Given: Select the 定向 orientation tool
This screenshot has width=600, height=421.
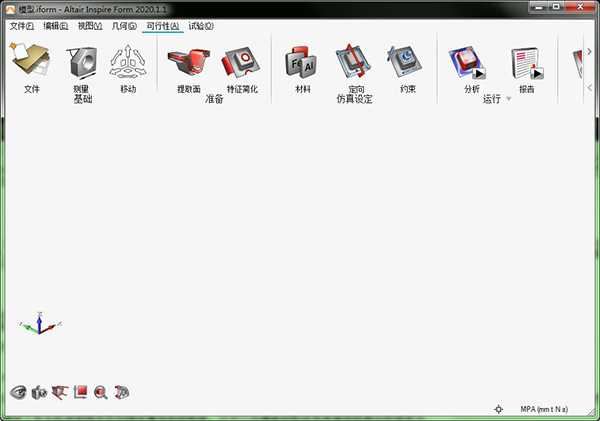Looking at the screenshot, I should tap(353, 61).
